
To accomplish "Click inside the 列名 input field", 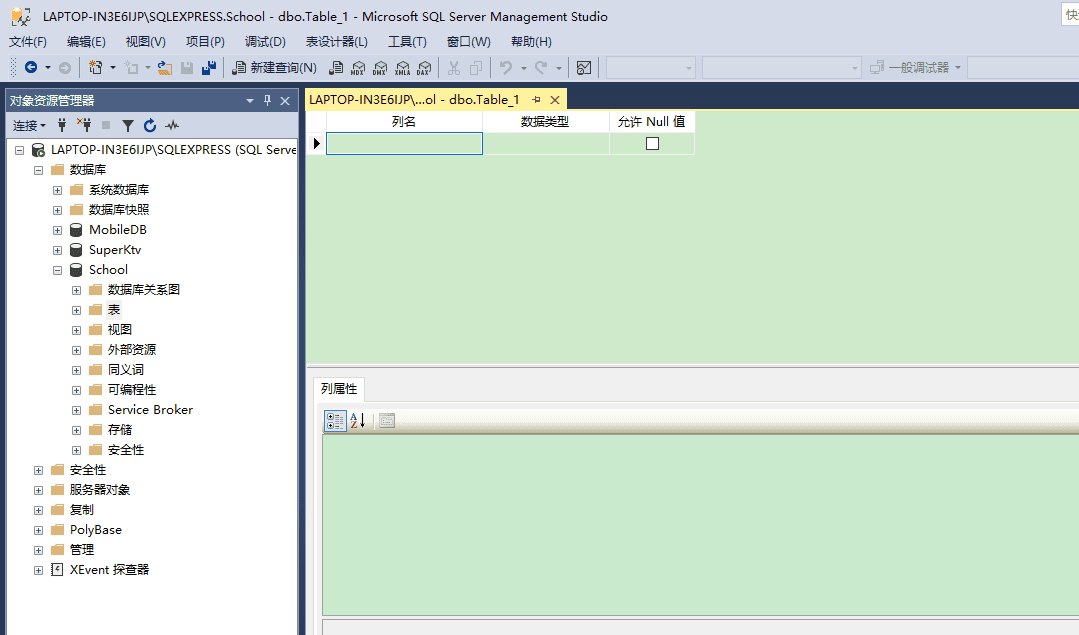I will click(404, 143).
